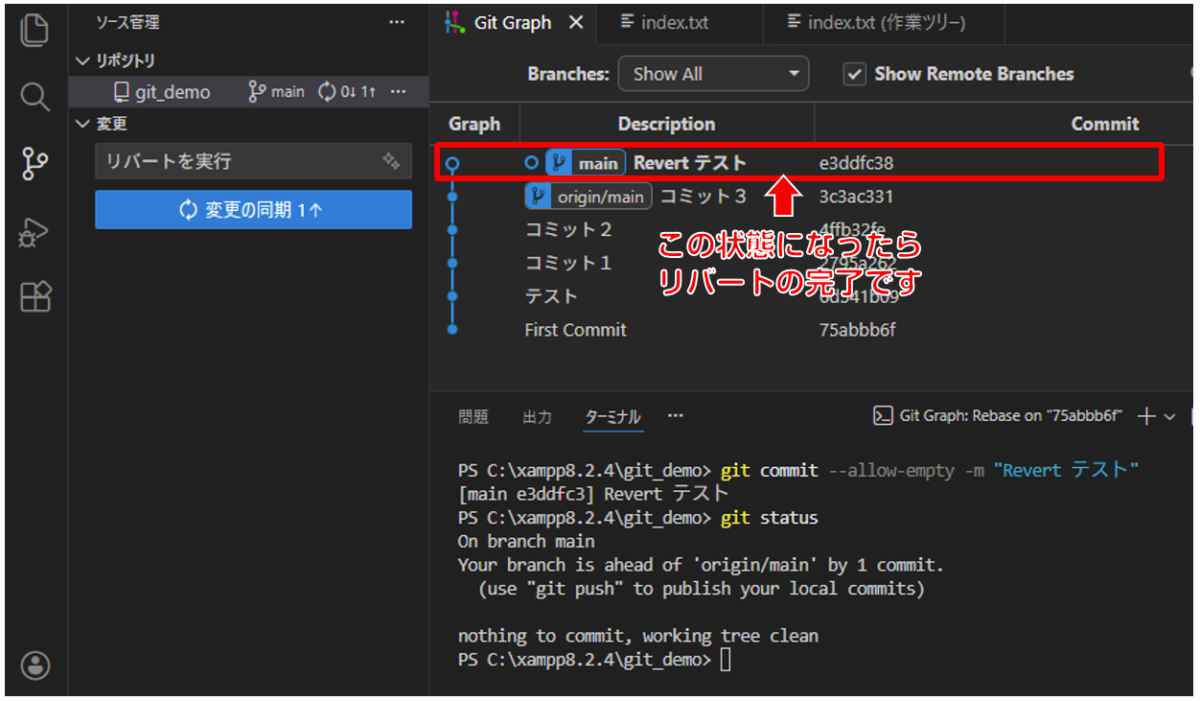Collapse the 変更 section
The width and height of the screenshot is (1200, 701).
pos(84,124)
